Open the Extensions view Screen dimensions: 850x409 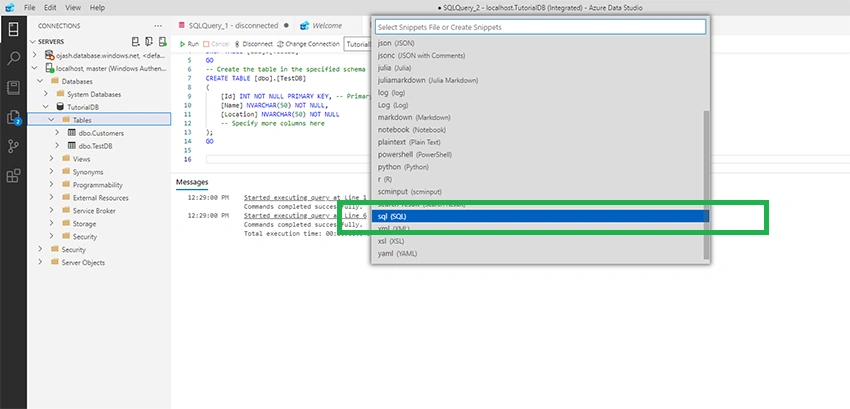click(13, 176)
